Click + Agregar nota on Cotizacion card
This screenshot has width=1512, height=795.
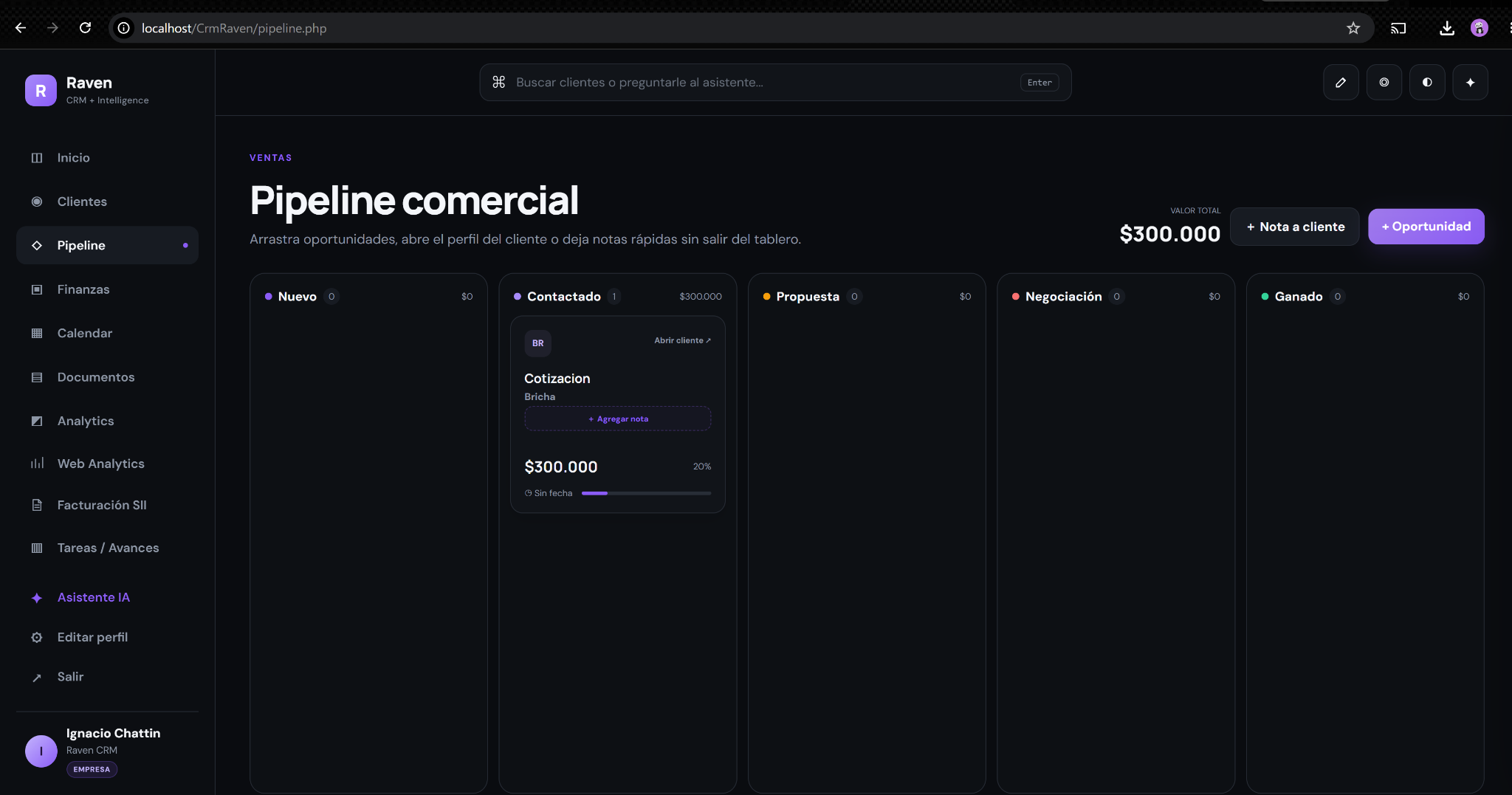tap(618, 419)
